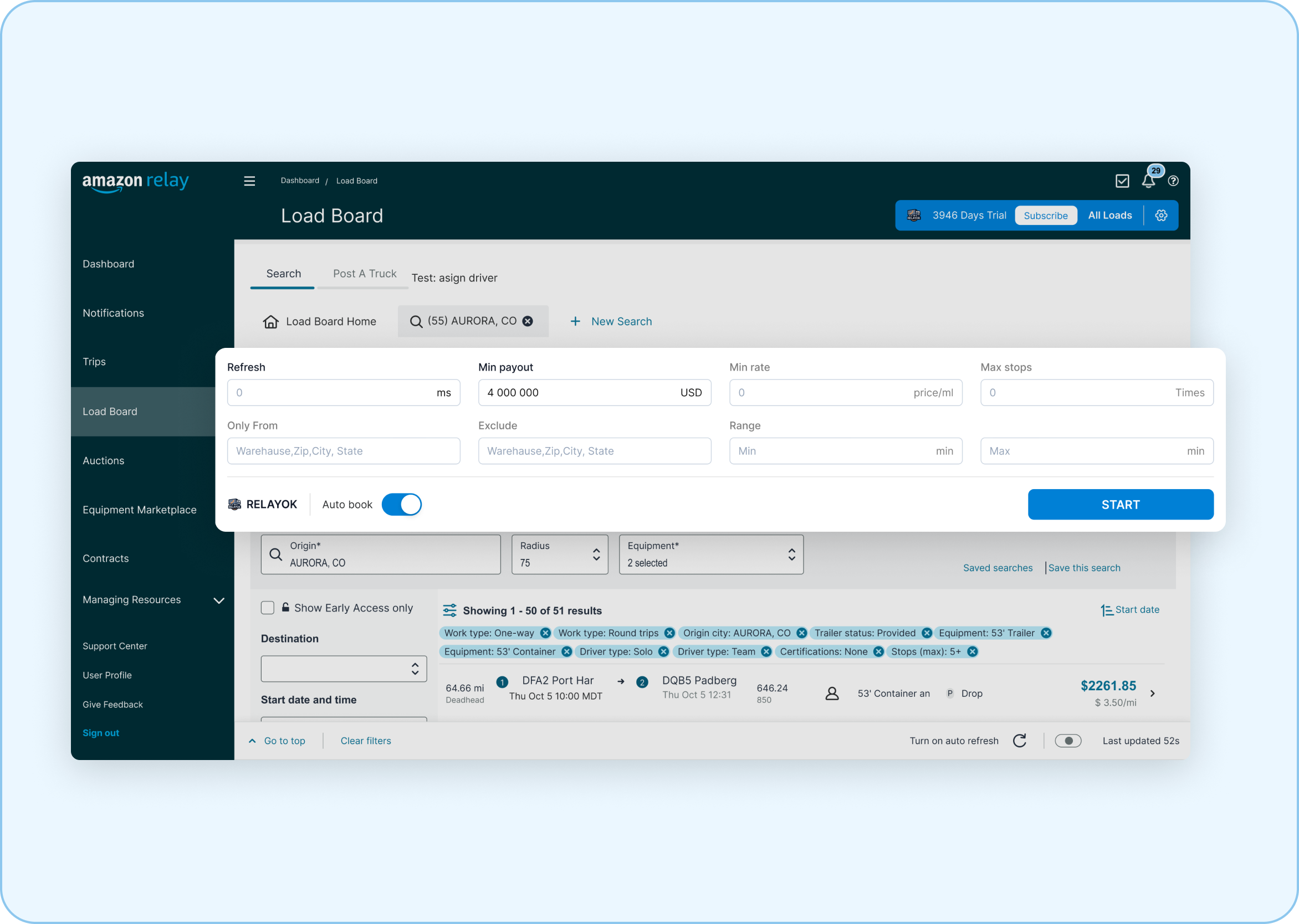Viewport: 1299px width, 924px height.
Task: Toggle Turn on auto refresh switch
Action: pos(1068,740)
